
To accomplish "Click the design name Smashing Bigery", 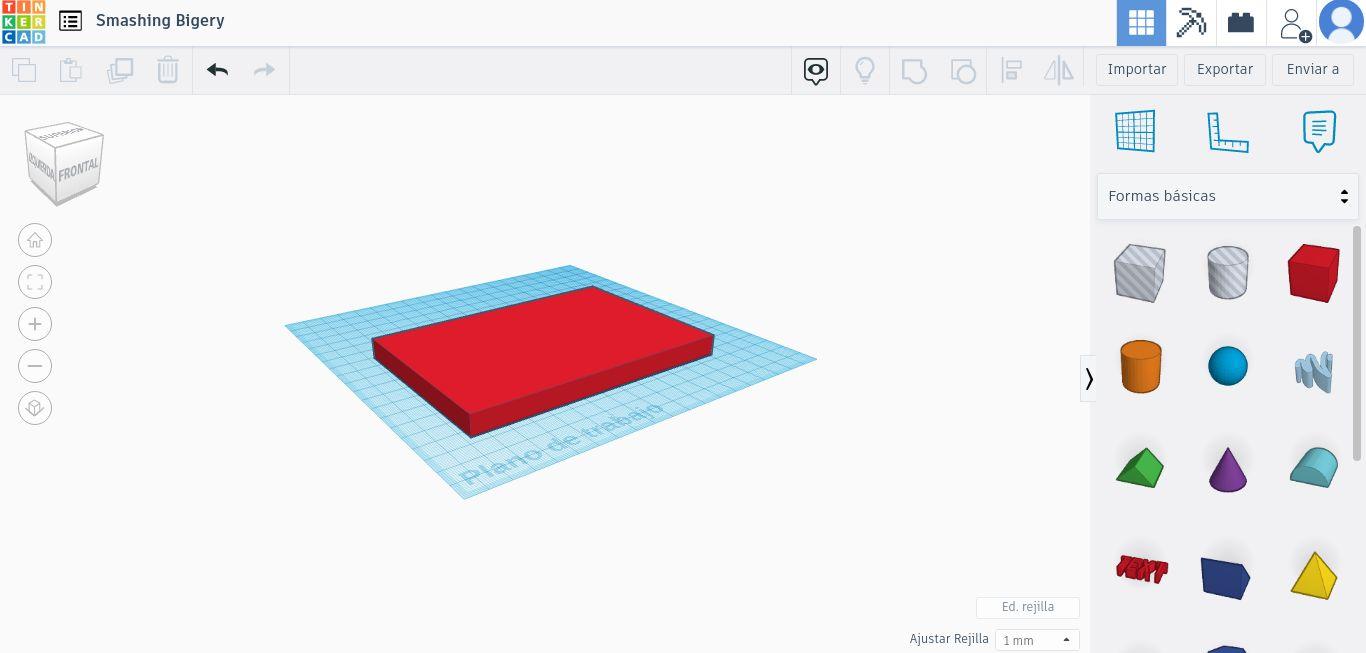I will [x=160, y=20].
